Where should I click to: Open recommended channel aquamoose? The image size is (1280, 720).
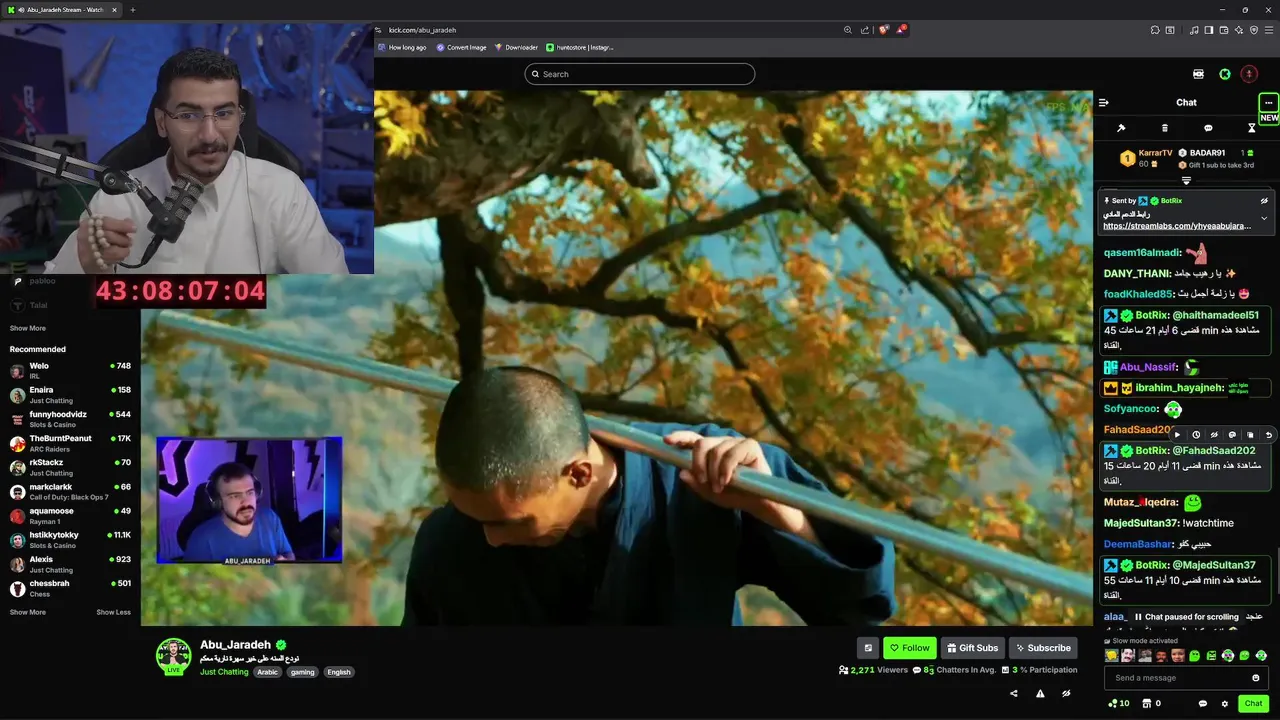point(70,515)
